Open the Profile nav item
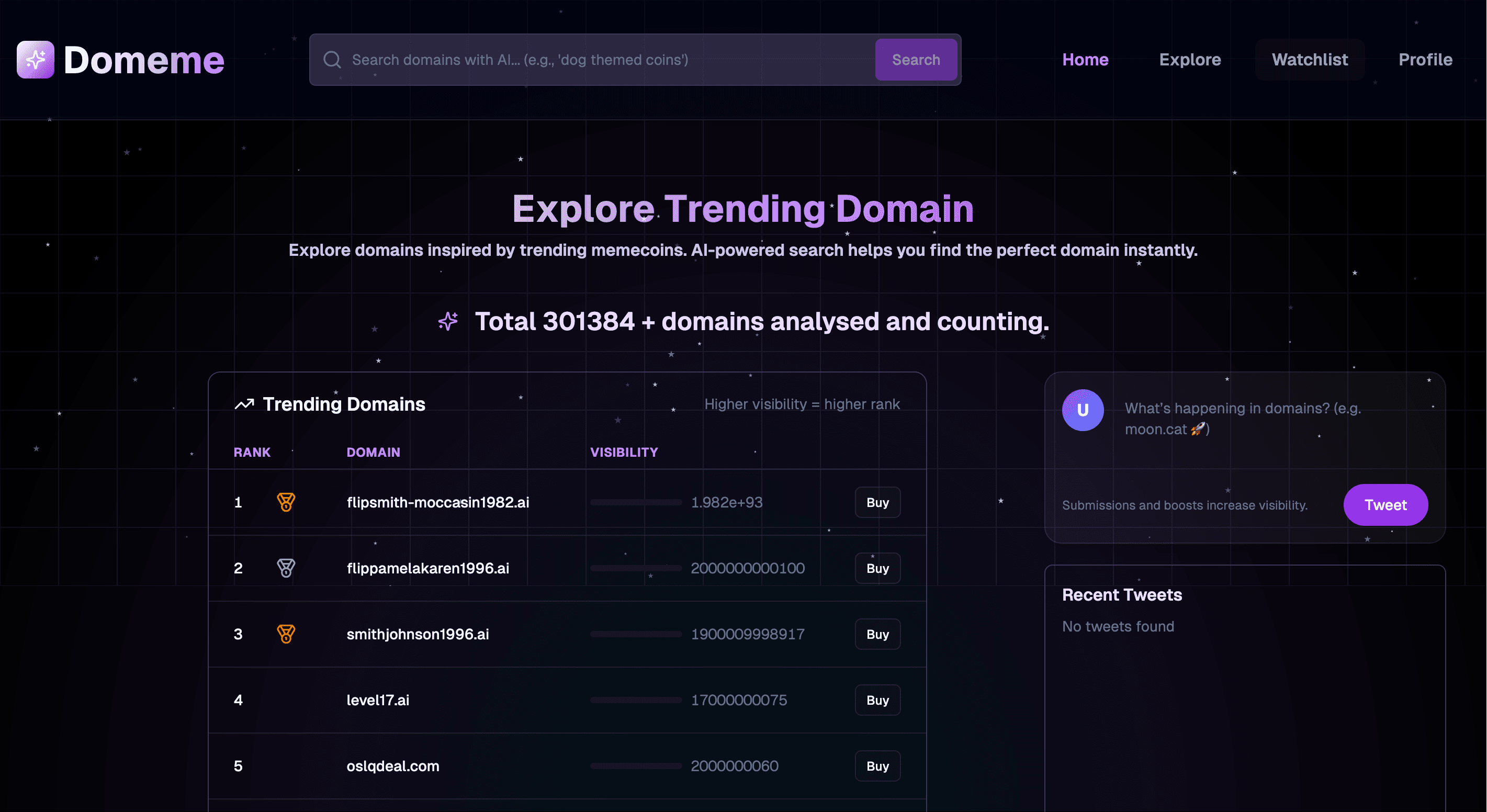Screen dimensions: 1487x812 tap(1425, 60)
